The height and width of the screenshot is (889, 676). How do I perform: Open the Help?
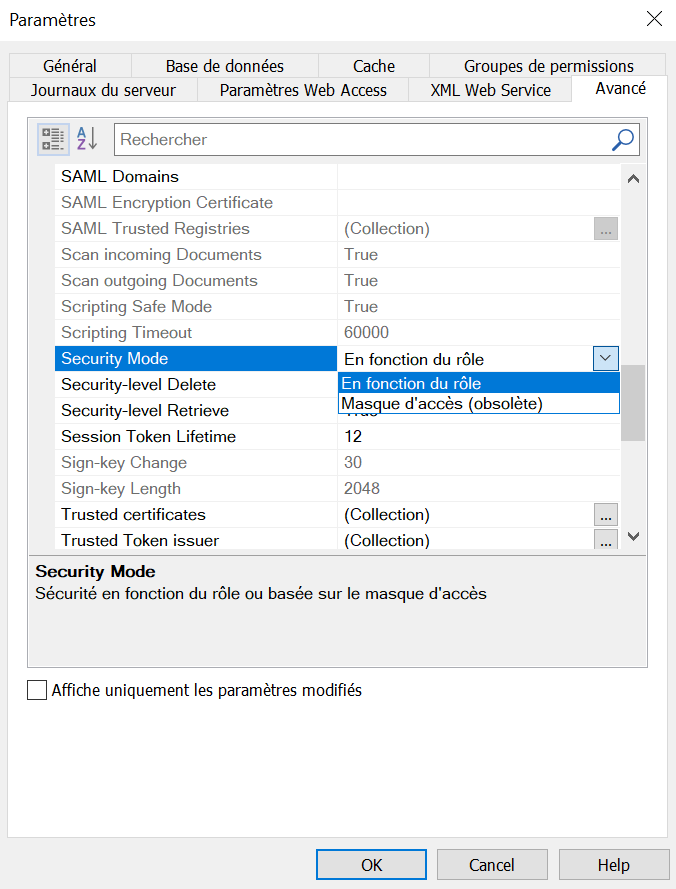(614, 864)
